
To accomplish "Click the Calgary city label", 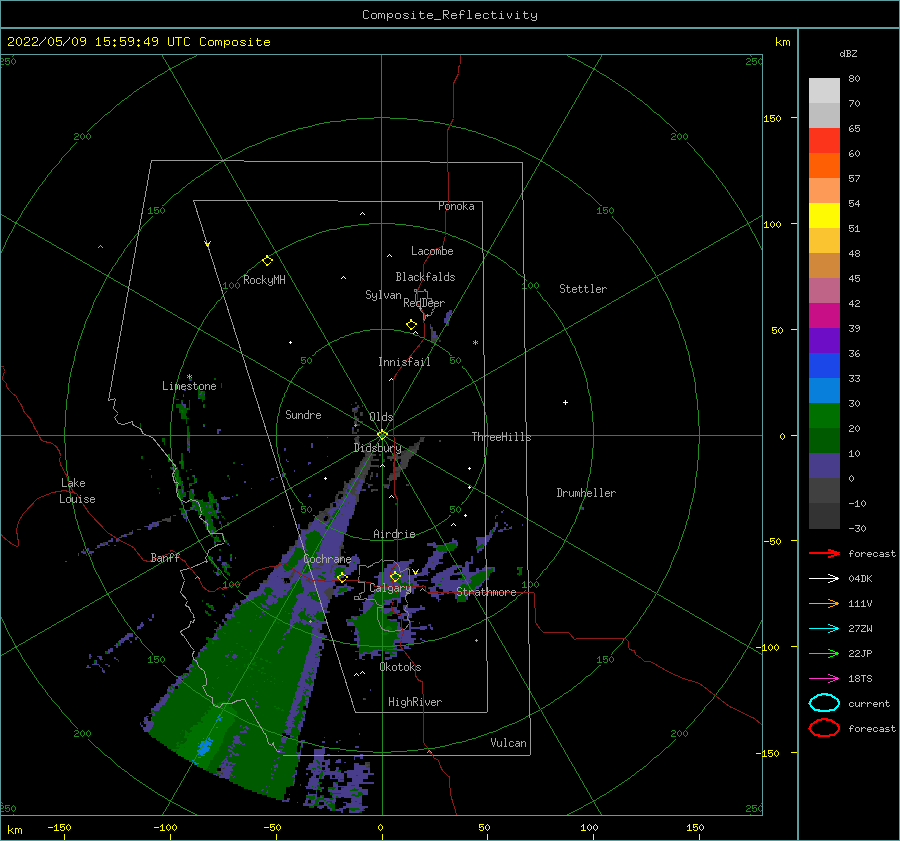I will [390, 588].
